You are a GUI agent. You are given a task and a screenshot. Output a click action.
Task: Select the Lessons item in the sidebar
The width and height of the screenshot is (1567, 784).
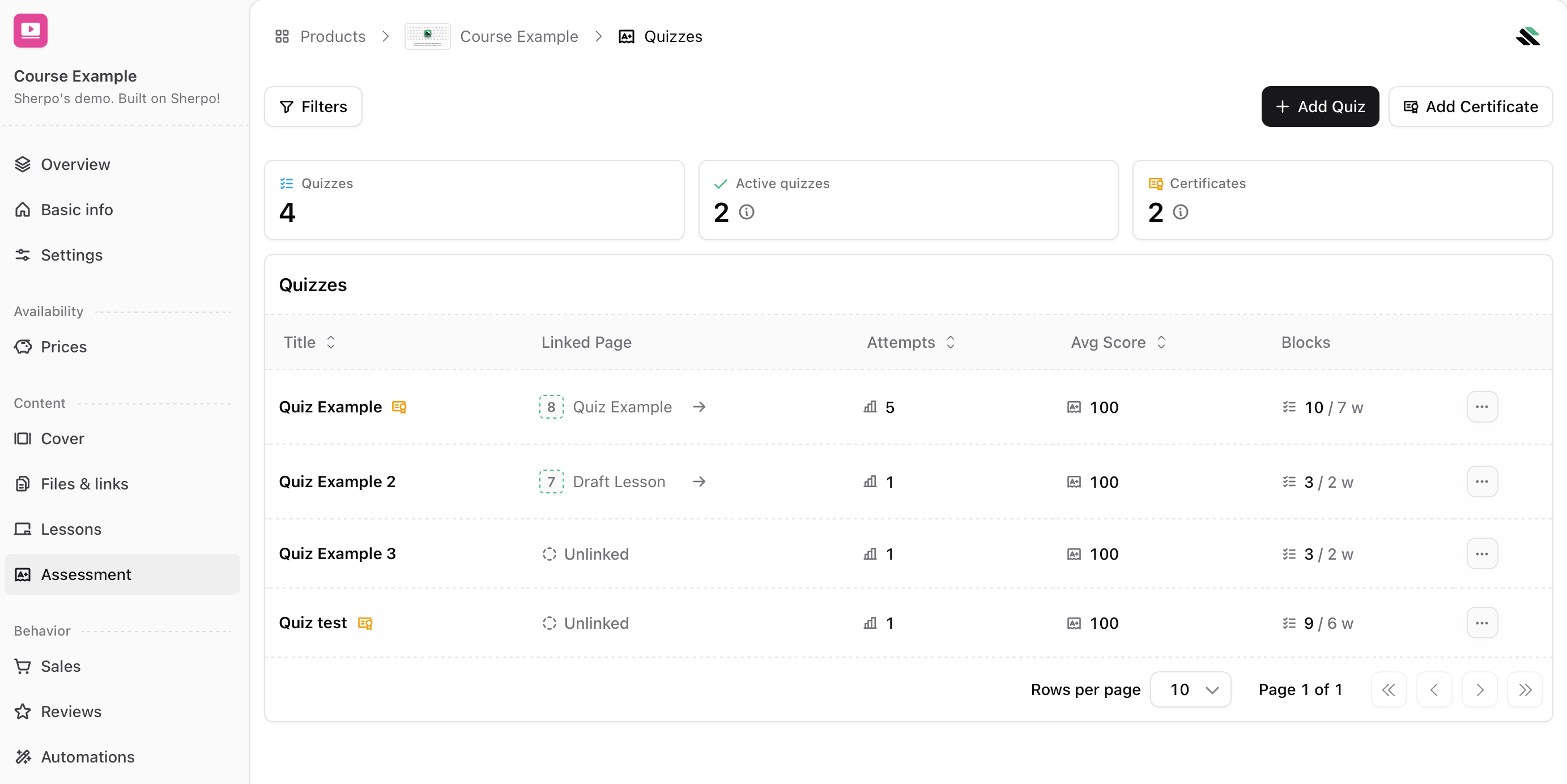(x=71, y=529)
